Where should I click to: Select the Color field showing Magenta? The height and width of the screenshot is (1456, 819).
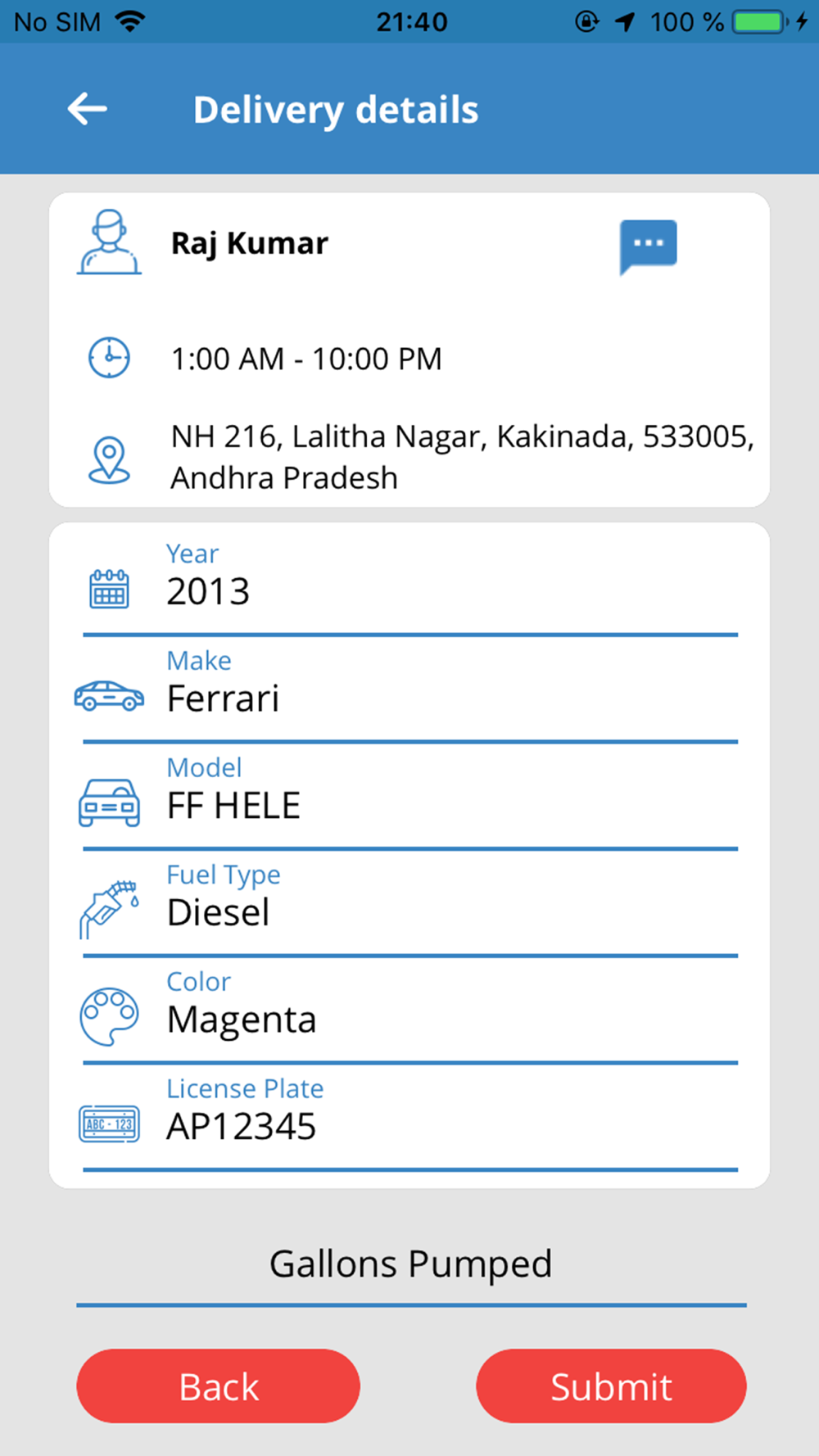[x=450, y=1020]
